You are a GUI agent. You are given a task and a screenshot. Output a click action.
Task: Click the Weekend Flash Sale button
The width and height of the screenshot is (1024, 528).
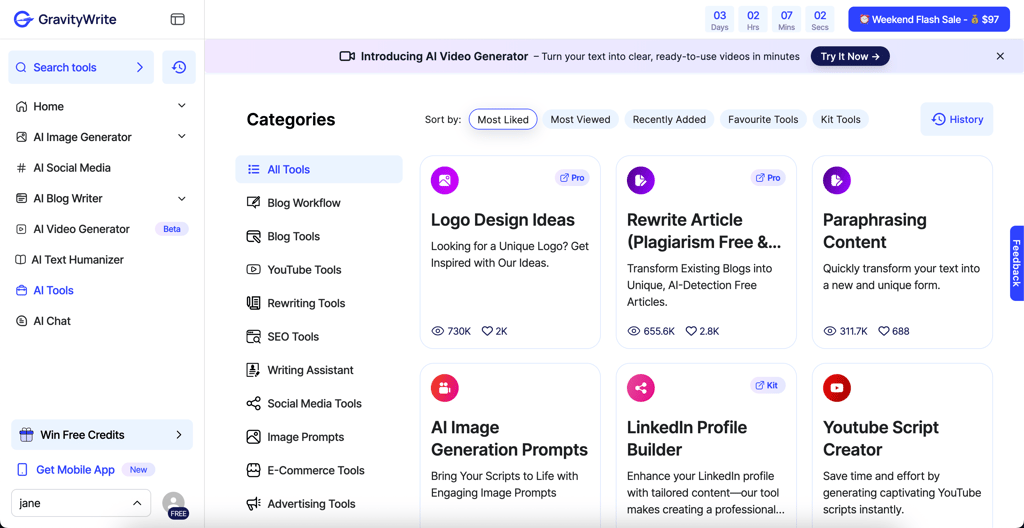pos(929,20)
